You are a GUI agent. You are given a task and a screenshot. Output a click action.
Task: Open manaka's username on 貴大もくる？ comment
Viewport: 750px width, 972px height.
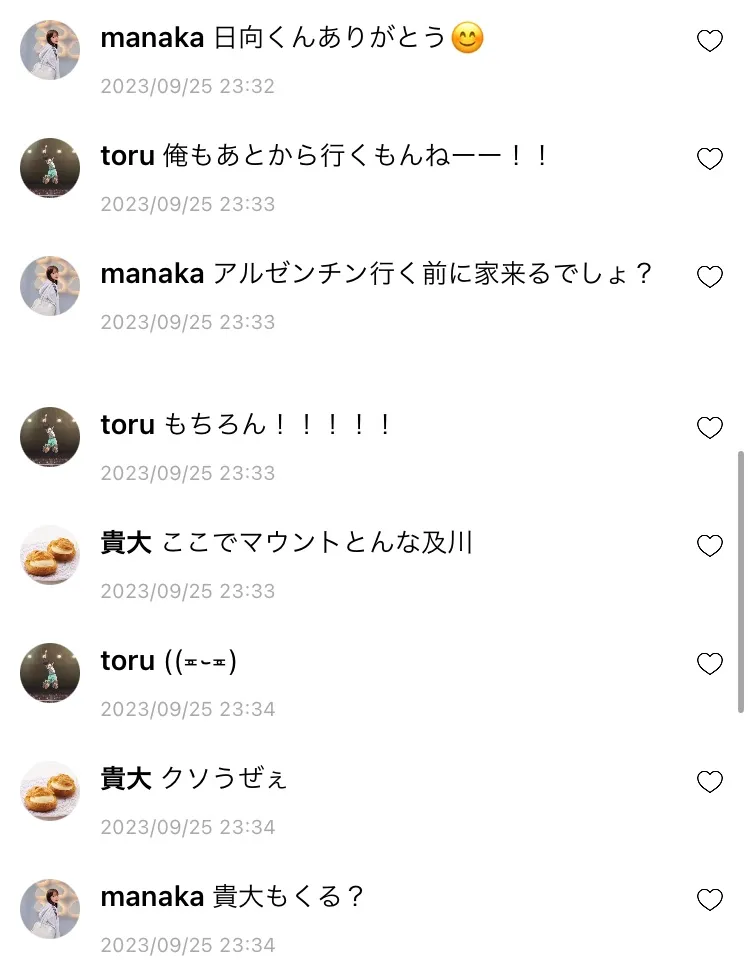[x=152, y=897]
